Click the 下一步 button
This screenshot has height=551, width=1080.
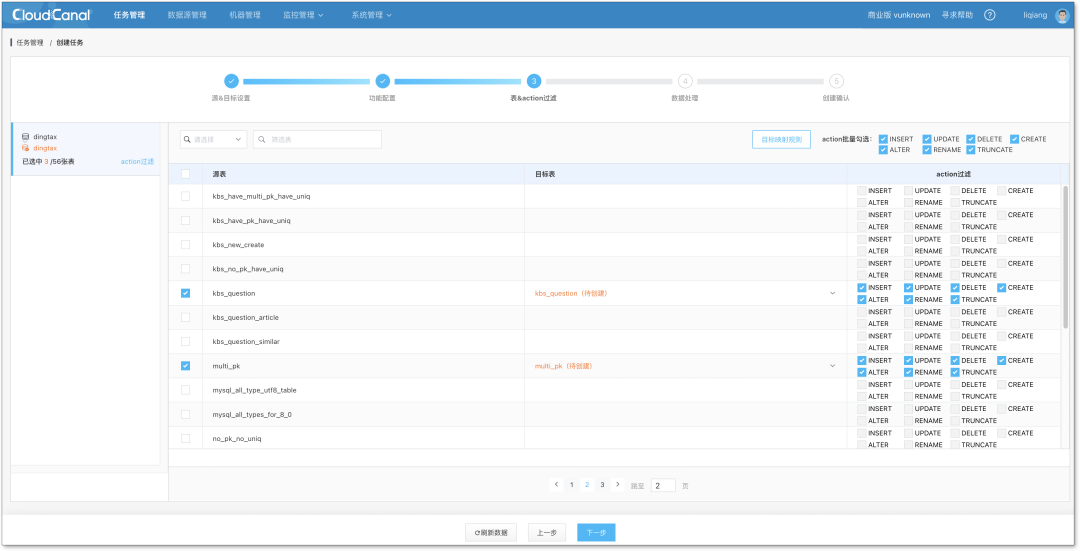pyautogui.click(x=596, y=532)
